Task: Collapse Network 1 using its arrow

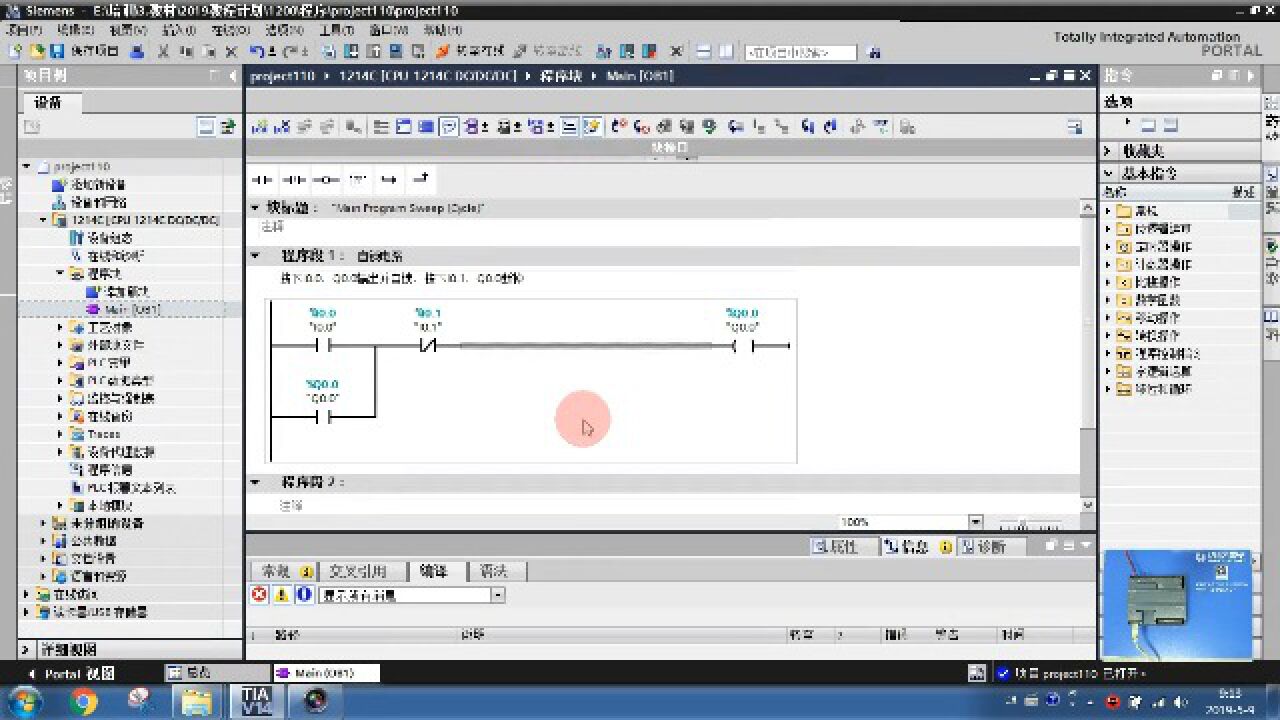Action: (256, 256)
